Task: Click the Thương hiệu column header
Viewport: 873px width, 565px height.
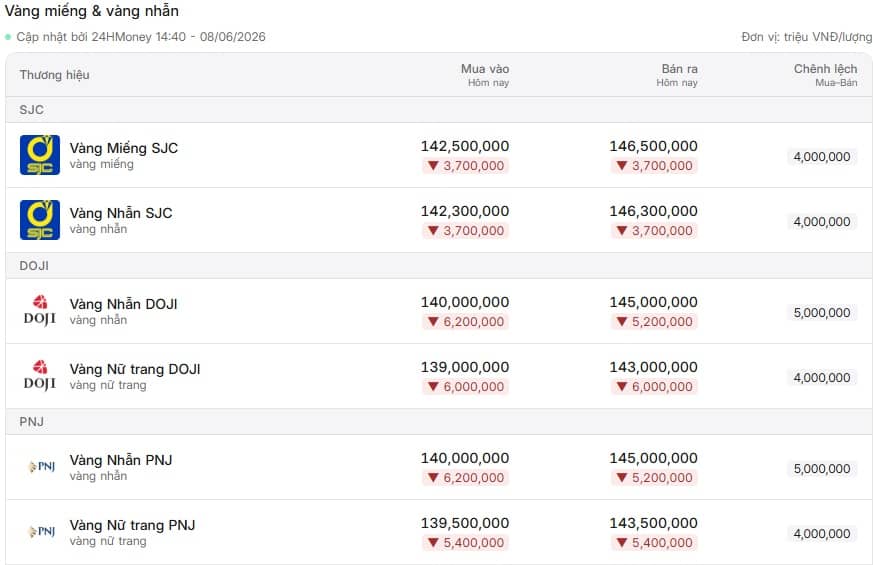Action: [55, 75]
